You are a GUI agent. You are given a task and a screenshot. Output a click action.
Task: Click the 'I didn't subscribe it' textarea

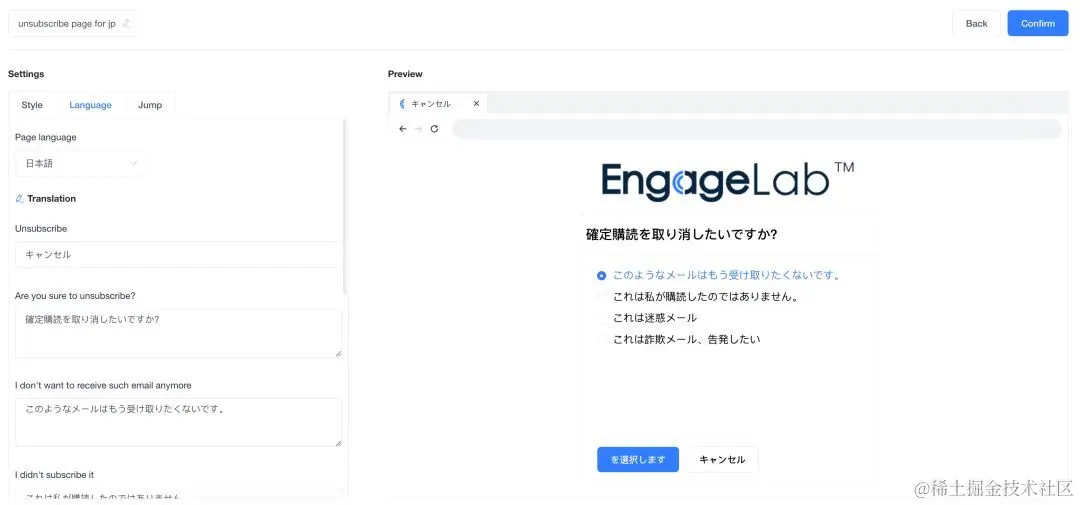tap(178, 493)
